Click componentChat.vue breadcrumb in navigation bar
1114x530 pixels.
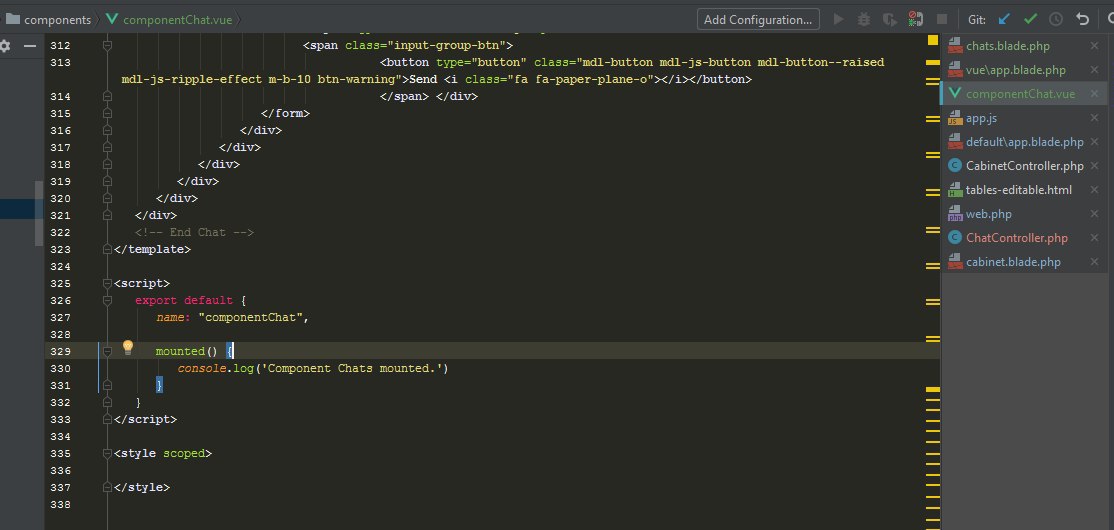pyautogui.click(x=178, y=20)
